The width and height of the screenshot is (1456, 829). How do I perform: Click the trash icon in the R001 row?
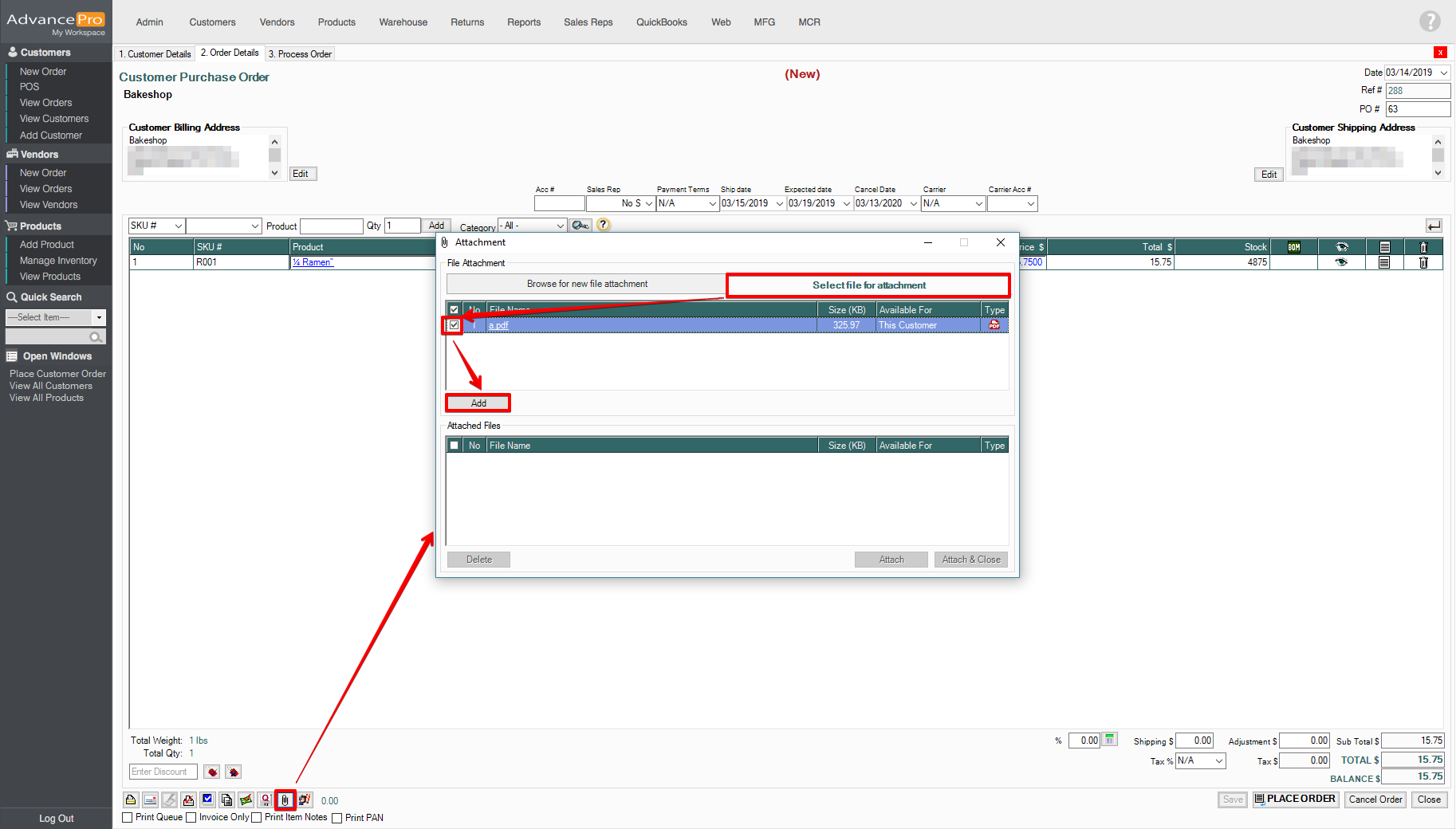[1423, 262]
